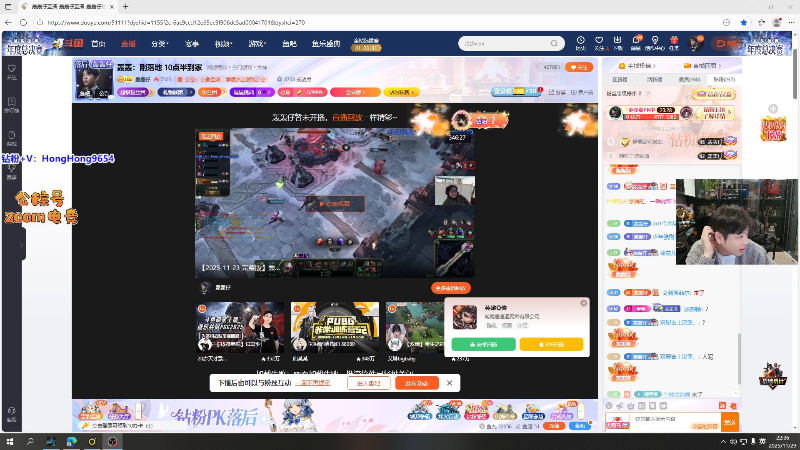Click the search magnifier icon in the navbar
Screen dimensions: 800x450
click(x=554, y=43)
